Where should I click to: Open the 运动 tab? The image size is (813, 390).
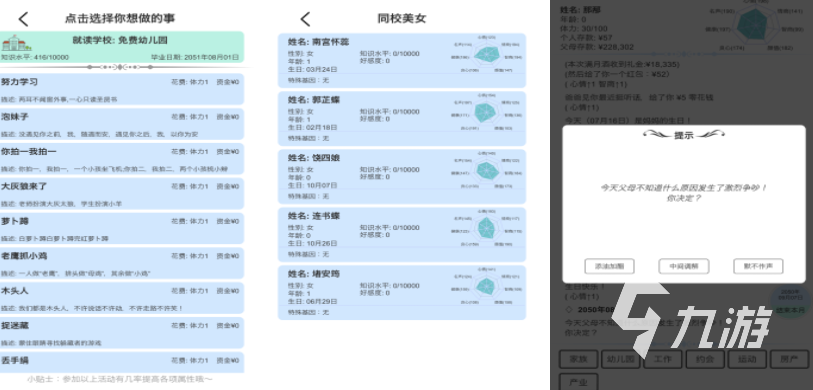point(747,359)
